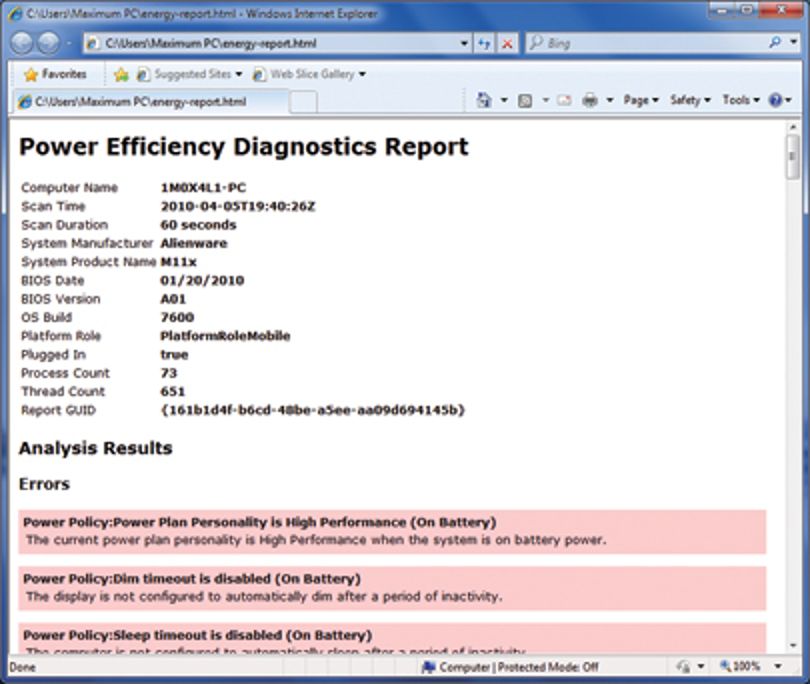
Task: Open the Page menu
Action: pyautogui.click(x=641, y=100)
